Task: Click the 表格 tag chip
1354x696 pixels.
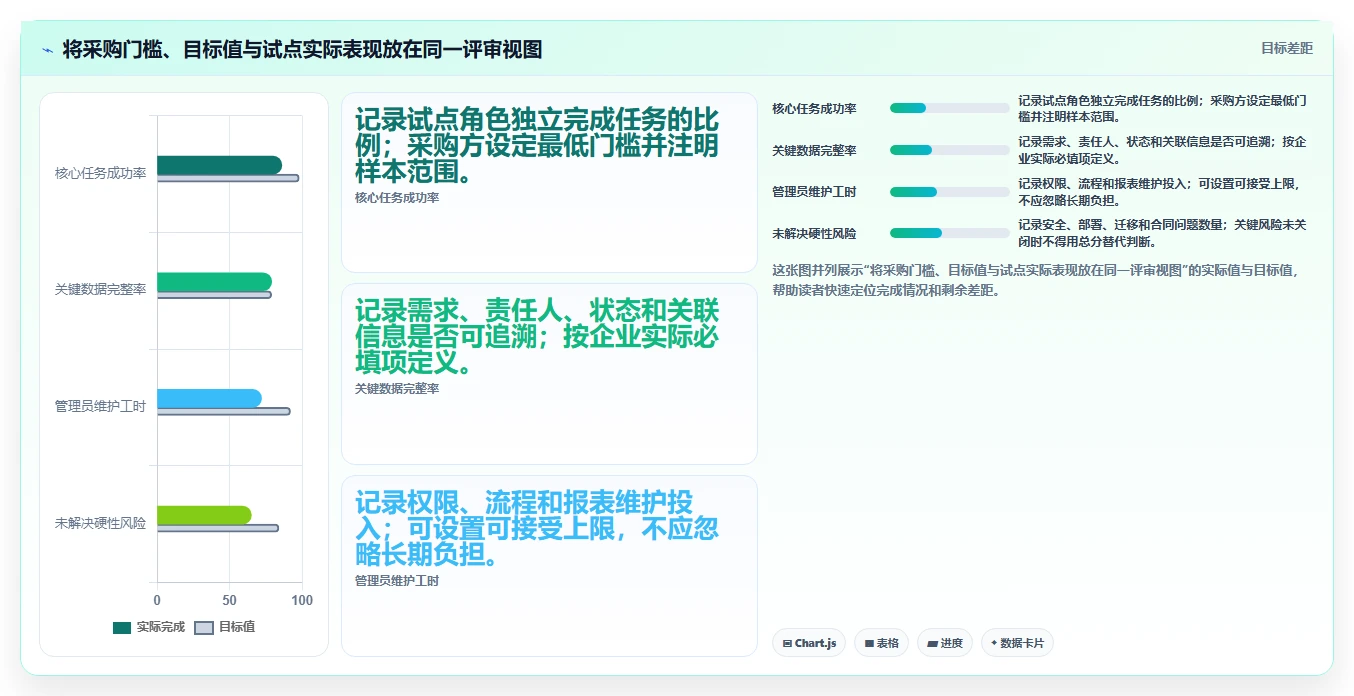Action: 881,643
